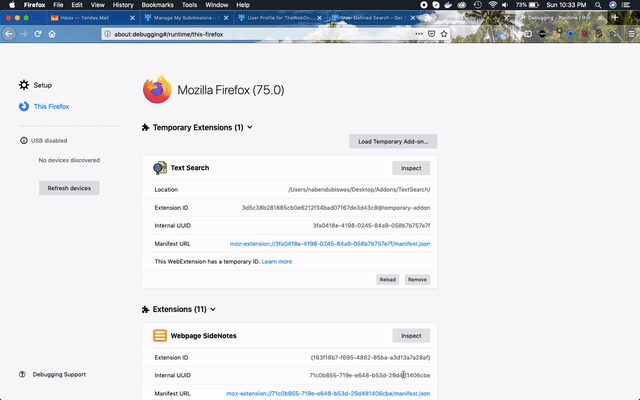Click the volume icon in menu bar
The width and height of the screenshot is (640, 400).
pyautogui.click(x=505, y=5)
